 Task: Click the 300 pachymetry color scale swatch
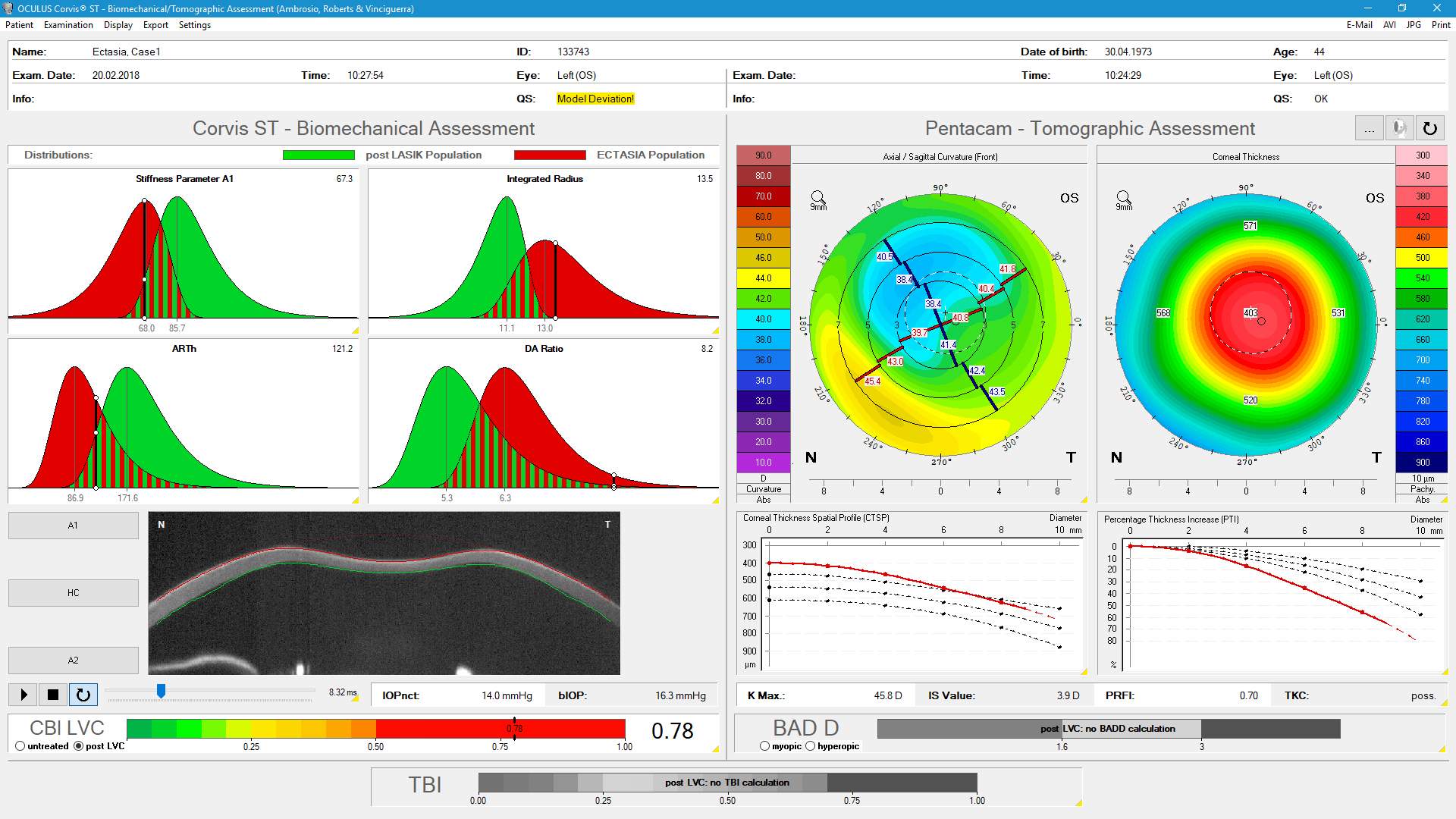[1423, 155]
